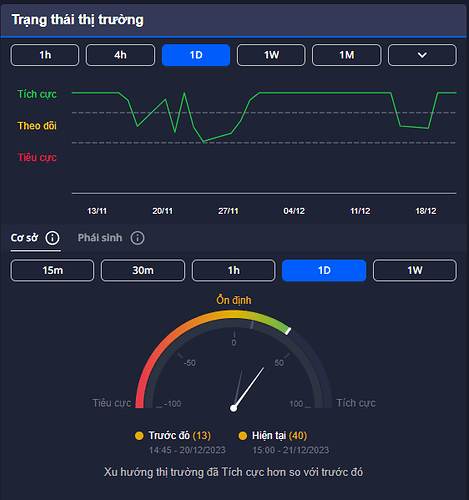Viewport: 469px width, 500px height.
Task: Switch to the Cơ sở tab
Action: tap(24, 238)
